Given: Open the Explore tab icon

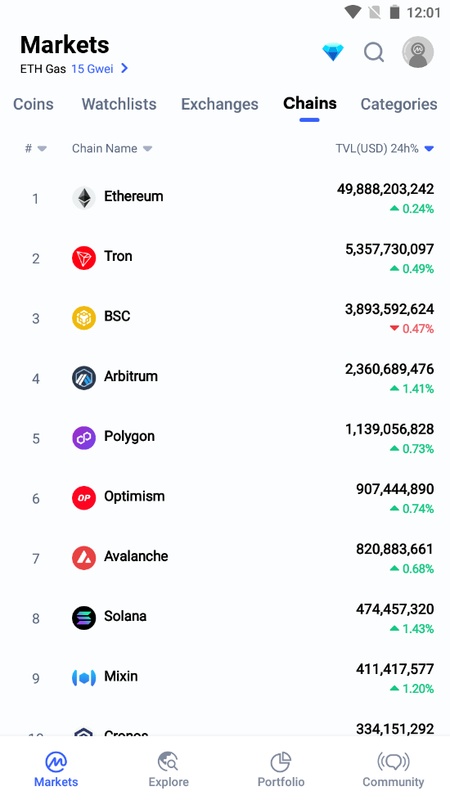Looking at the screenshot, I should coord(168,762).
